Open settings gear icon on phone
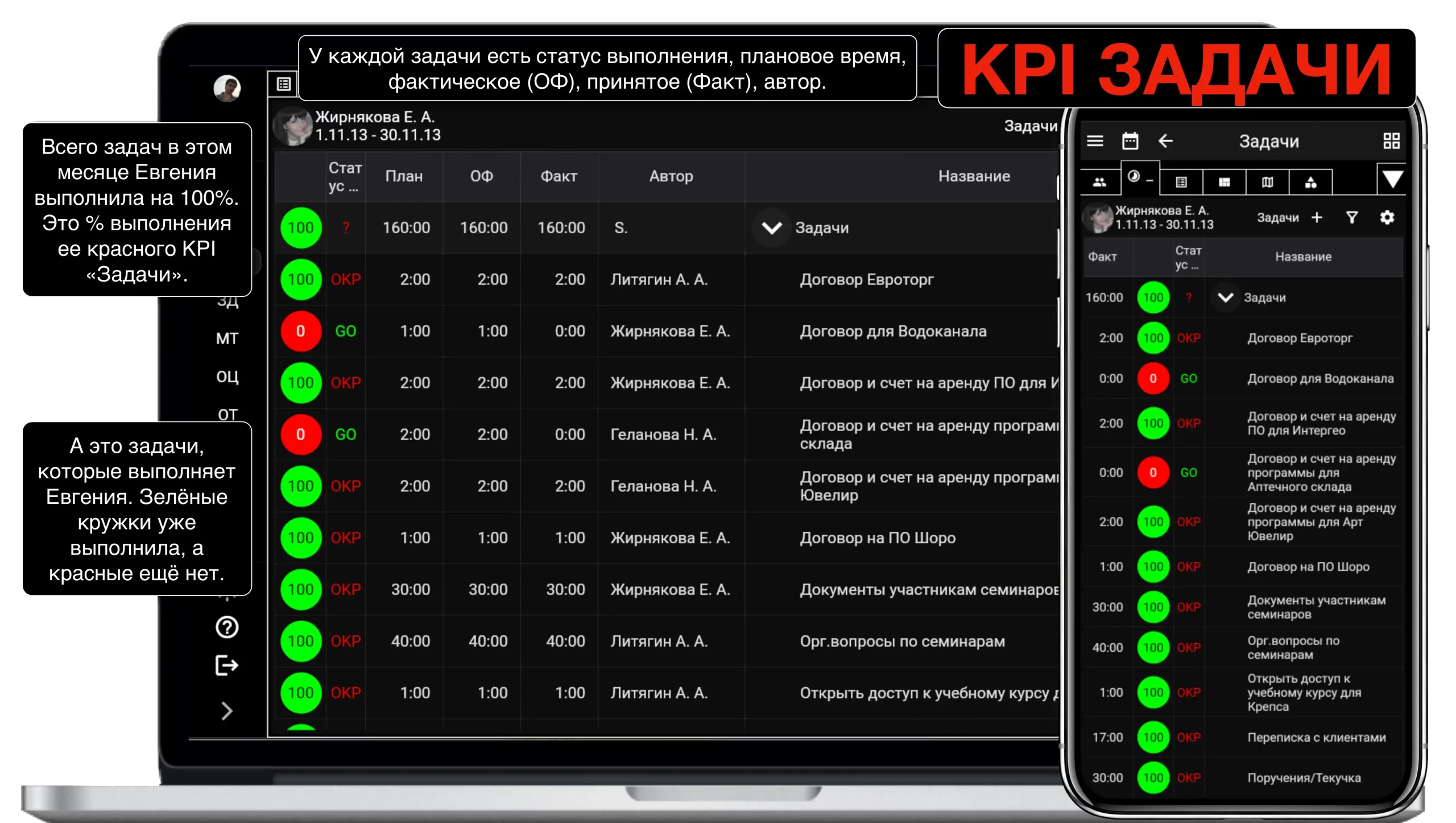This screenshot has width=1456, height=823. point(1387,217)
